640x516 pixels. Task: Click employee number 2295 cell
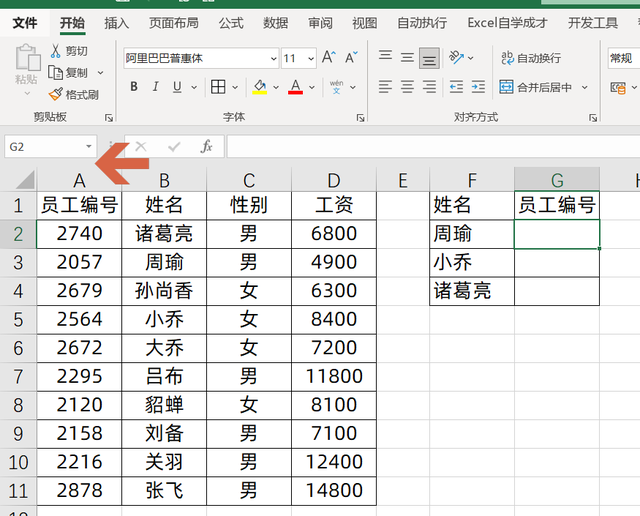[79, 376]
